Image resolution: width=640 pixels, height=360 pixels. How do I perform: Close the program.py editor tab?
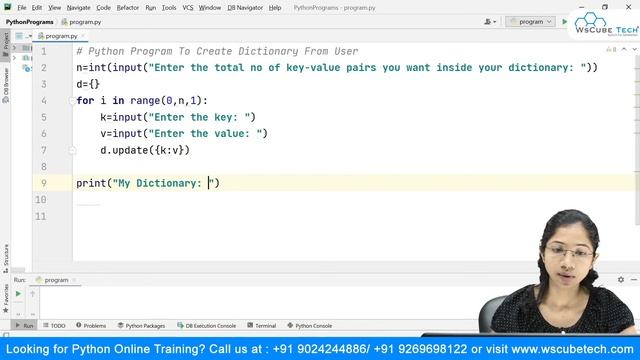click(x=83, y=36)
